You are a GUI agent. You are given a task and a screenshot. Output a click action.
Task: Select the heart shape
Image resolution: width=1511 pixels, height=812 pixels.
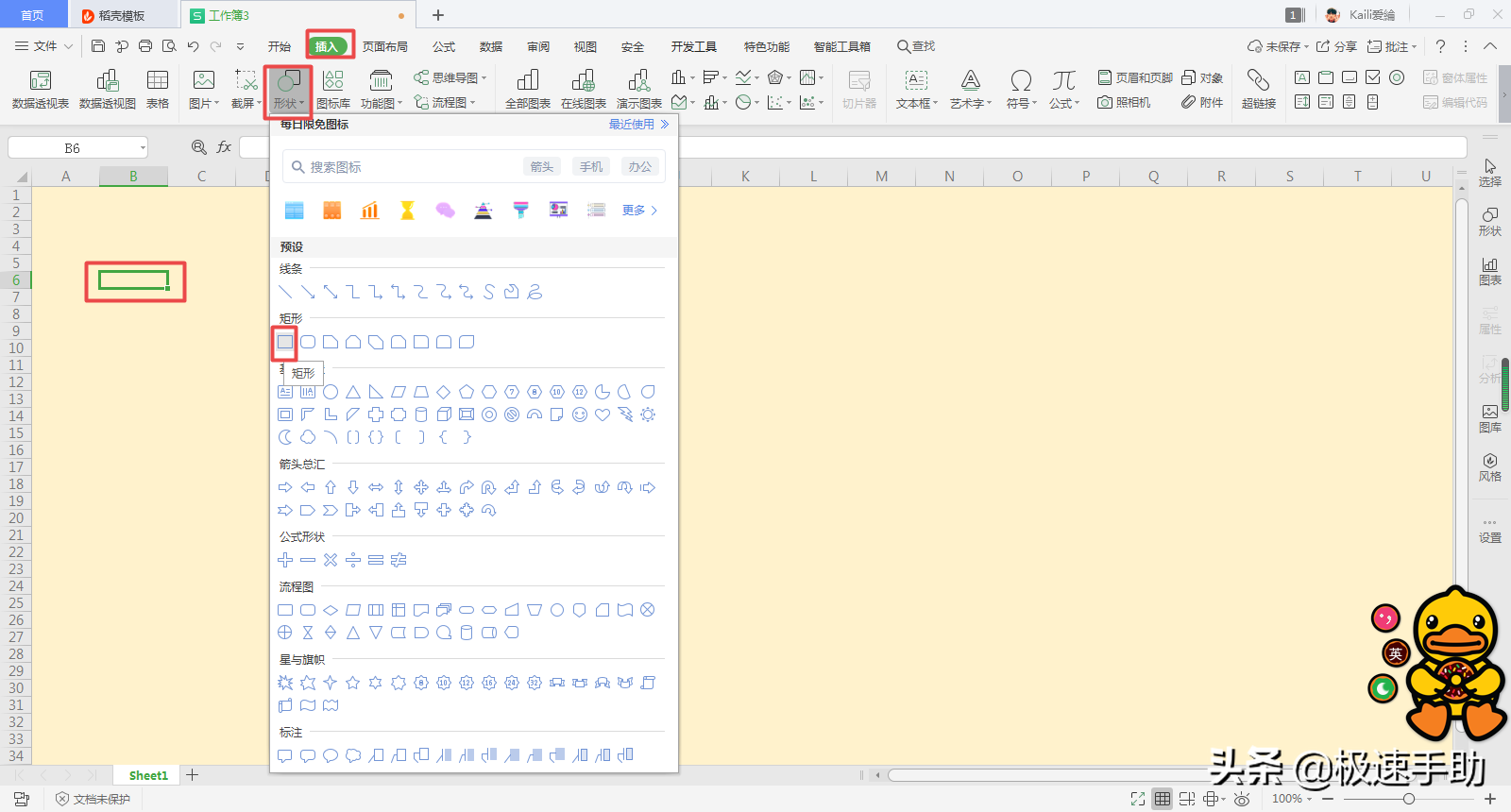pyautogui.click(x=603, y=414)
